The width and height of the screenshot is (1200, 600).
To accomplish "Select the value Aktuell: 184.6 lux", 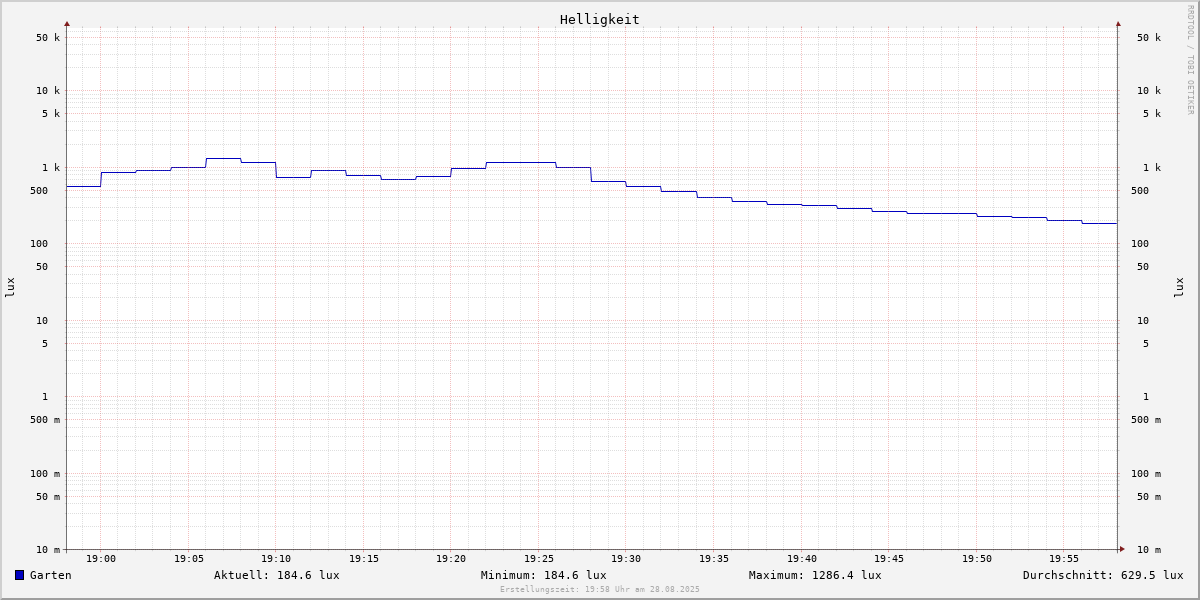I will click(277, 575).
